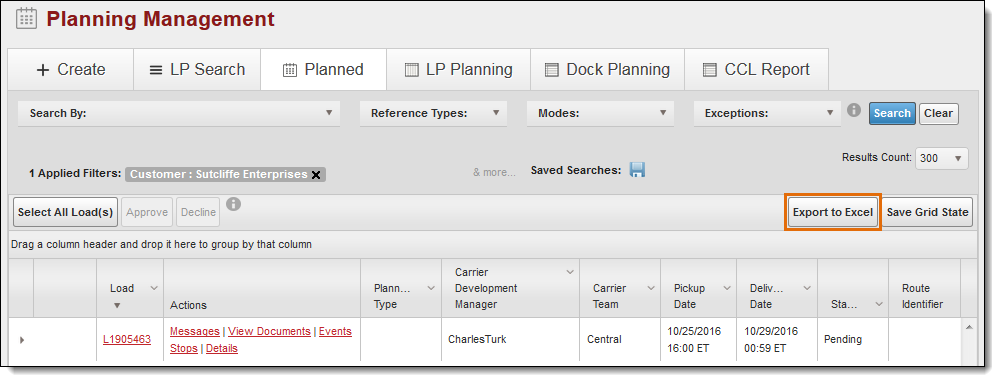Open the Carrier Development Manager column menu
The height and width of the screenshot is (375, 992).
tap(569, 272)
